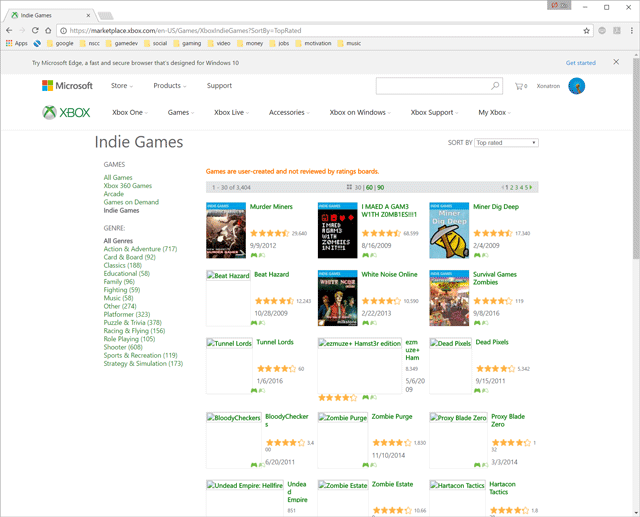
Task: Expand the Games navigation menu
Action: click(x=181, y=113)
